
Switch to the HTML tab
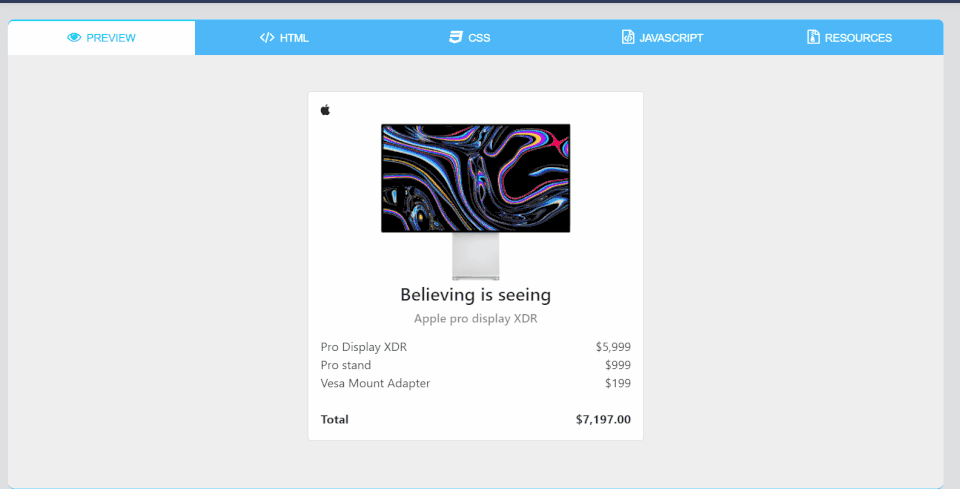click(x=294, y=38)
